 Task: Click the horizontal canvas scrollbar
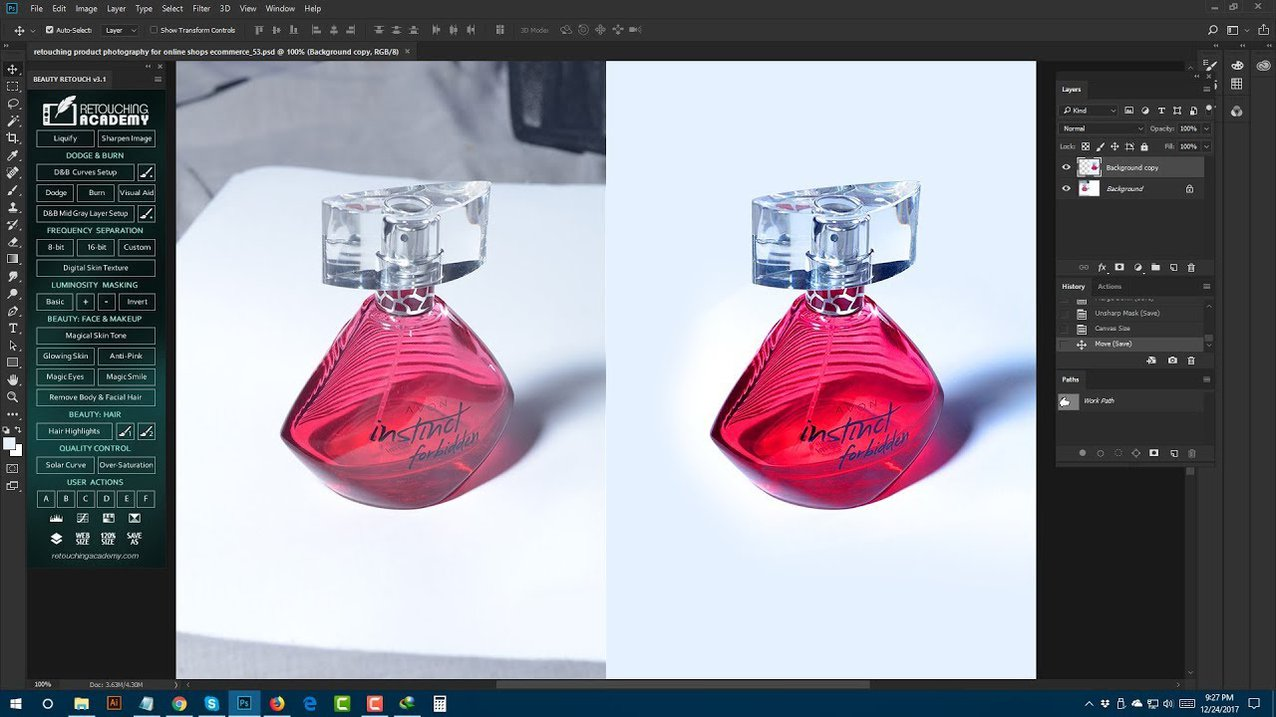point(683,685)
